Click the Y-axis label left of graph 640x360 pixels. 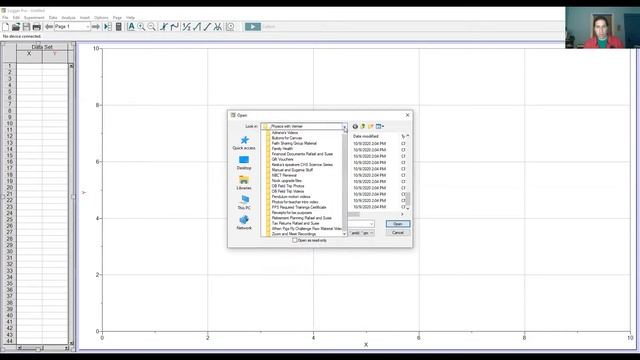pyautogui.click(x=84, y=192)
